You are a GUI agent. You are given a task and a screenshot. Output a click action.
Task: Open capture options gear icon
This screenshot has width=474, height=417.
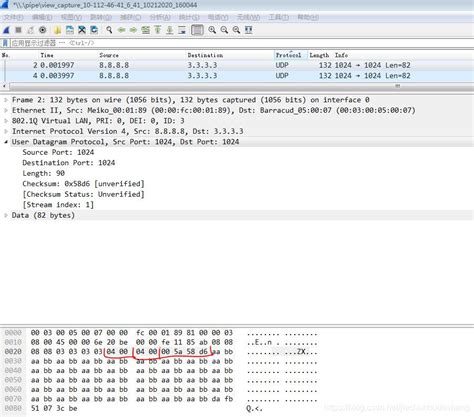tap(43, 30)
